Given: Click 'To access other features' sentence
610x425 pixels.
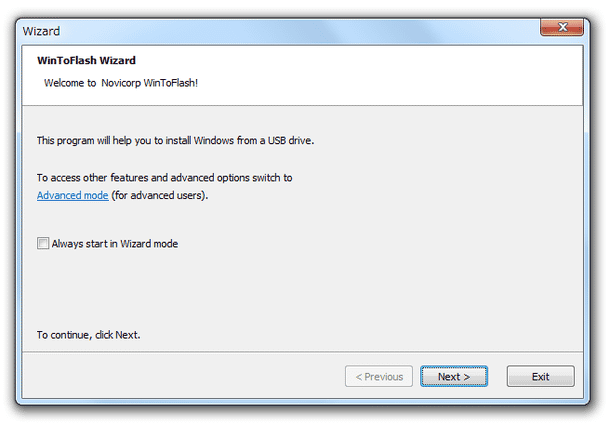Looking at the screenshot, I should click(165, 178).
